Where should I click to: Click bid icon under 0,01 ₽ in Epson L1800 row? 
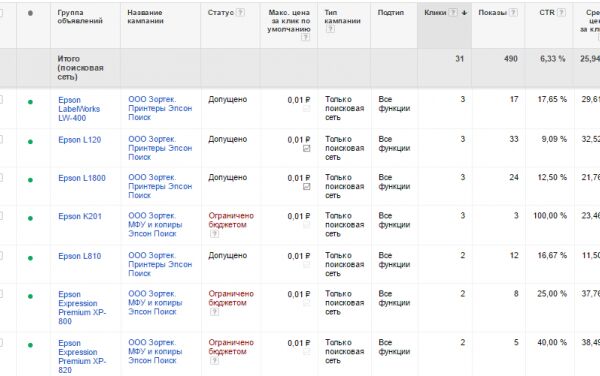point(307,187)
